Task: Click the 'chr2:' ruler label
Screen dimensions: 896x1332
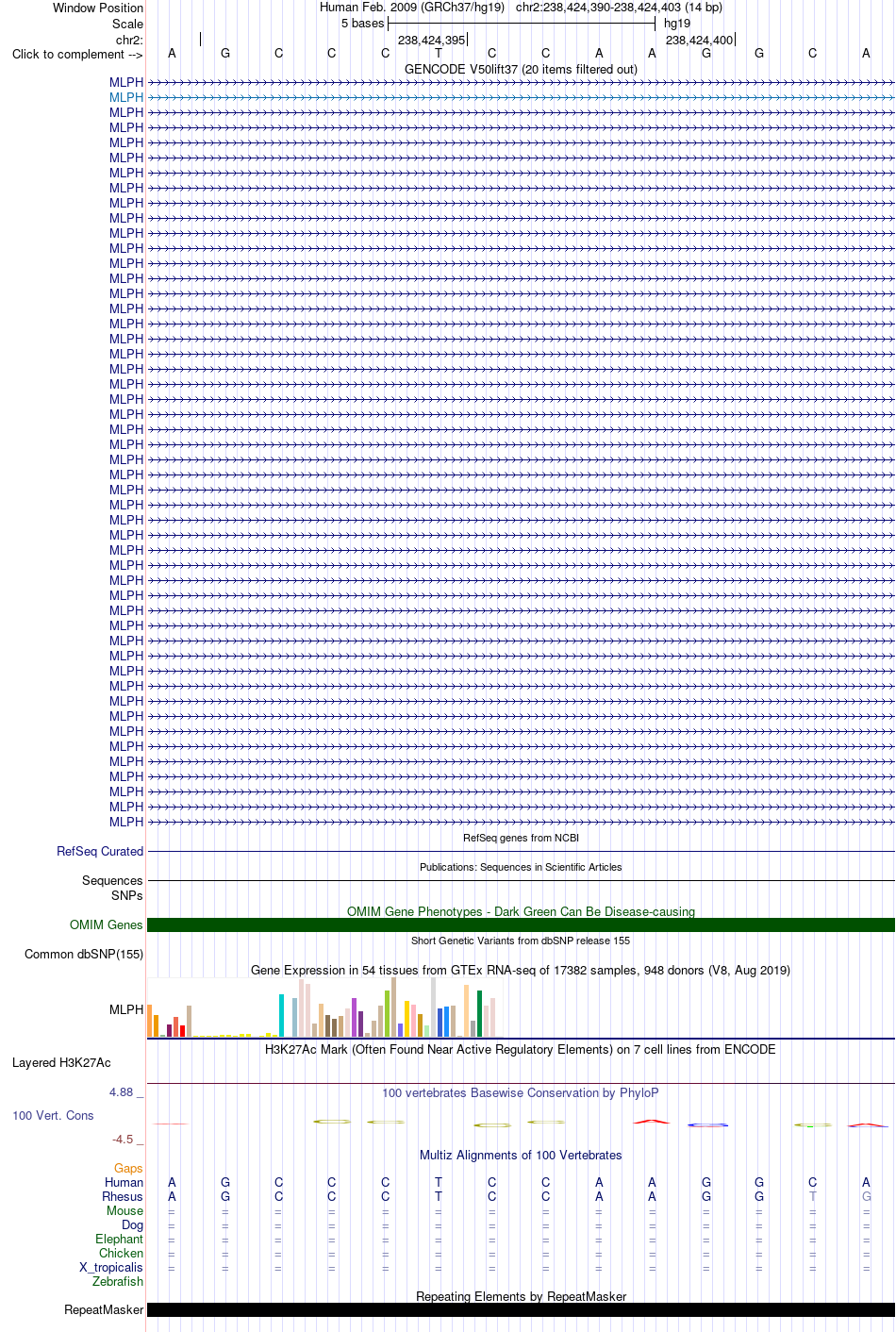Action: (129, 40)
